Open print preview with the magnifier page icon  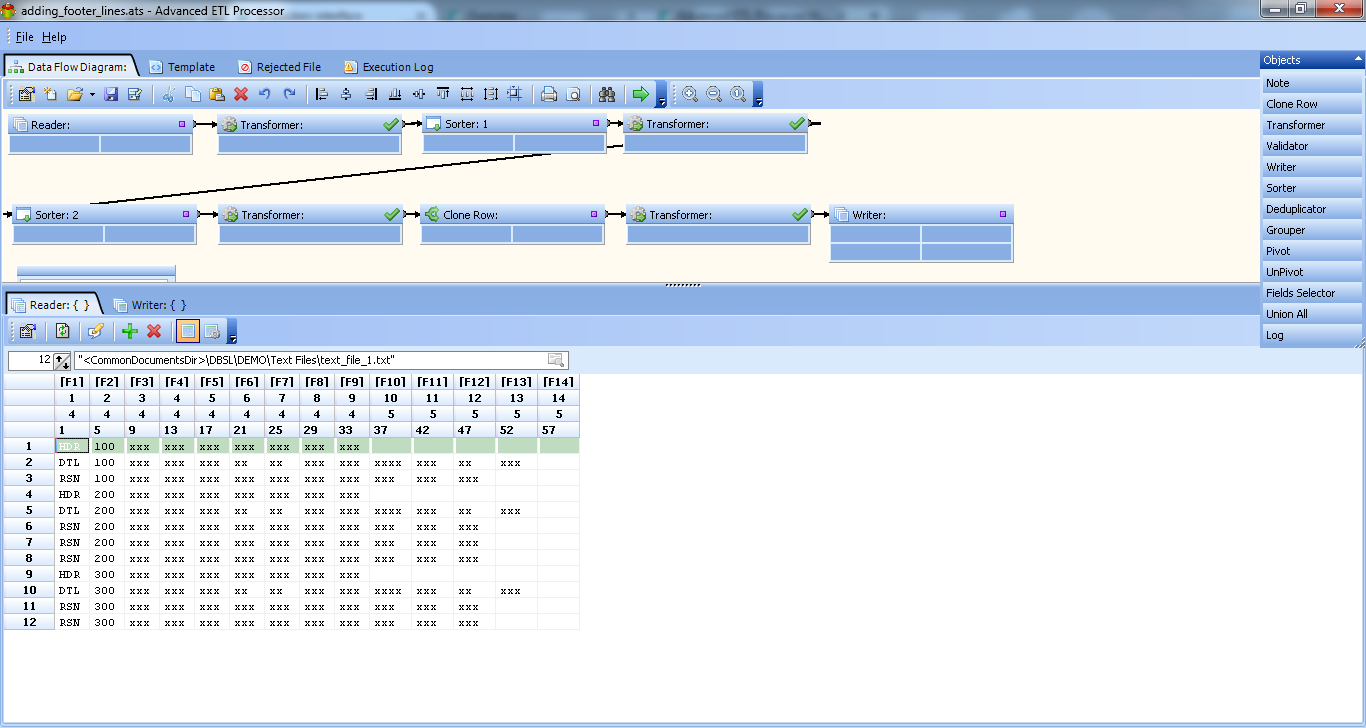coord(573,95)
